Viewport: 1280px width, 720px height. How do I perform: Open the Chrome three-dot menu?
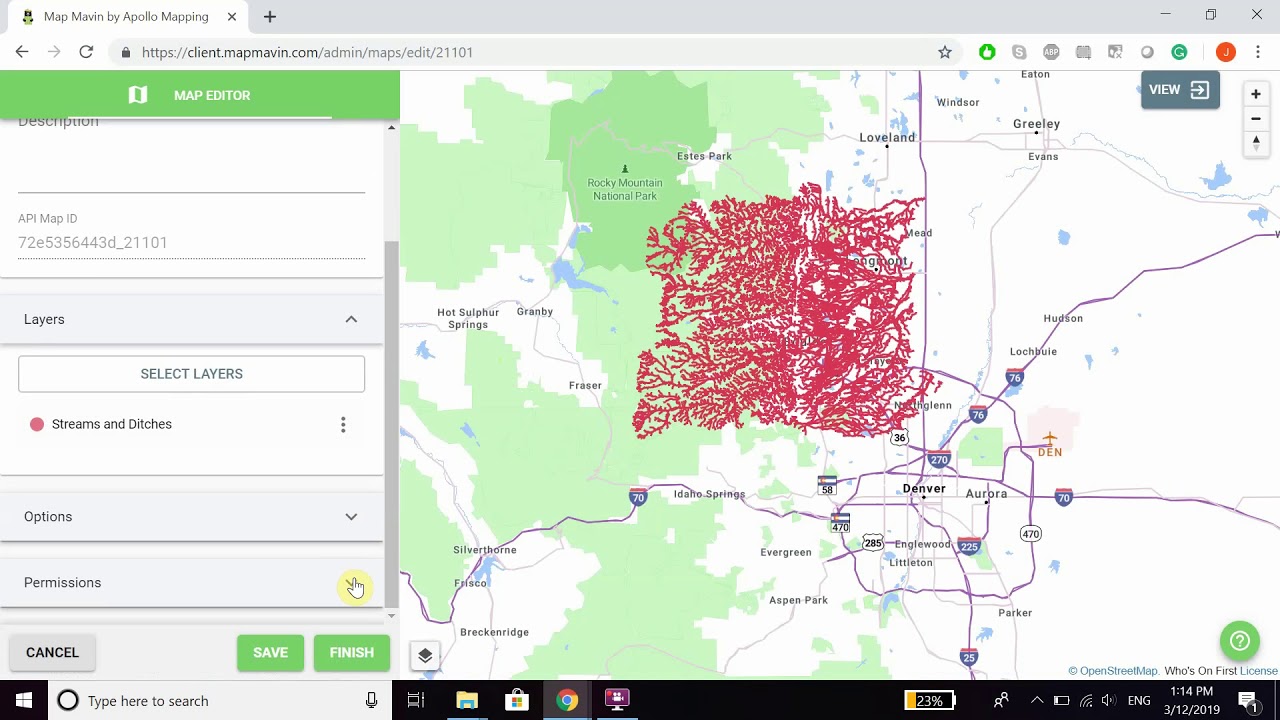click(x=1259, y=52)
